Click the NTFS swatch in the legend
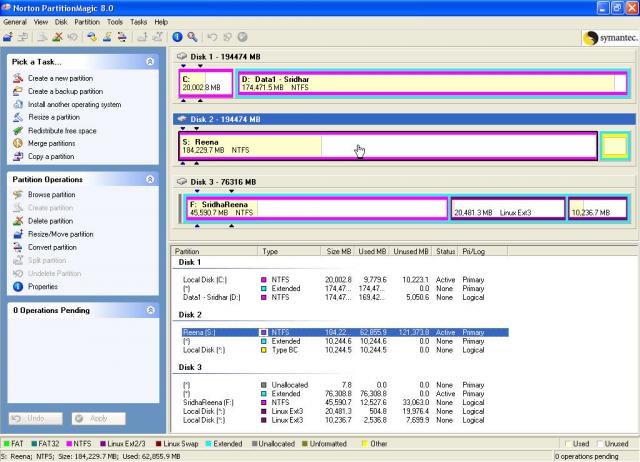This screenshot has height=462, width=640. coord(69,444)
